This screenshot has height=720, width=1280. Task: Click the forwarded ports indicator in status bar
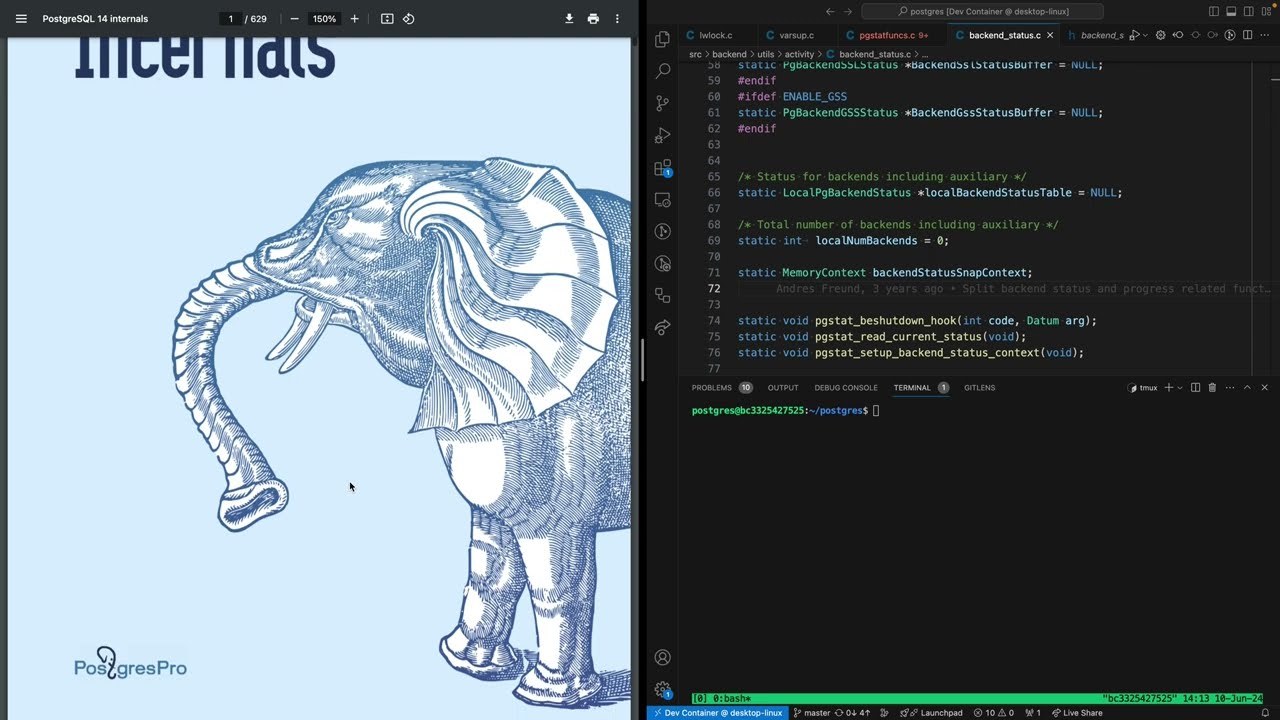pos(1031,713)
